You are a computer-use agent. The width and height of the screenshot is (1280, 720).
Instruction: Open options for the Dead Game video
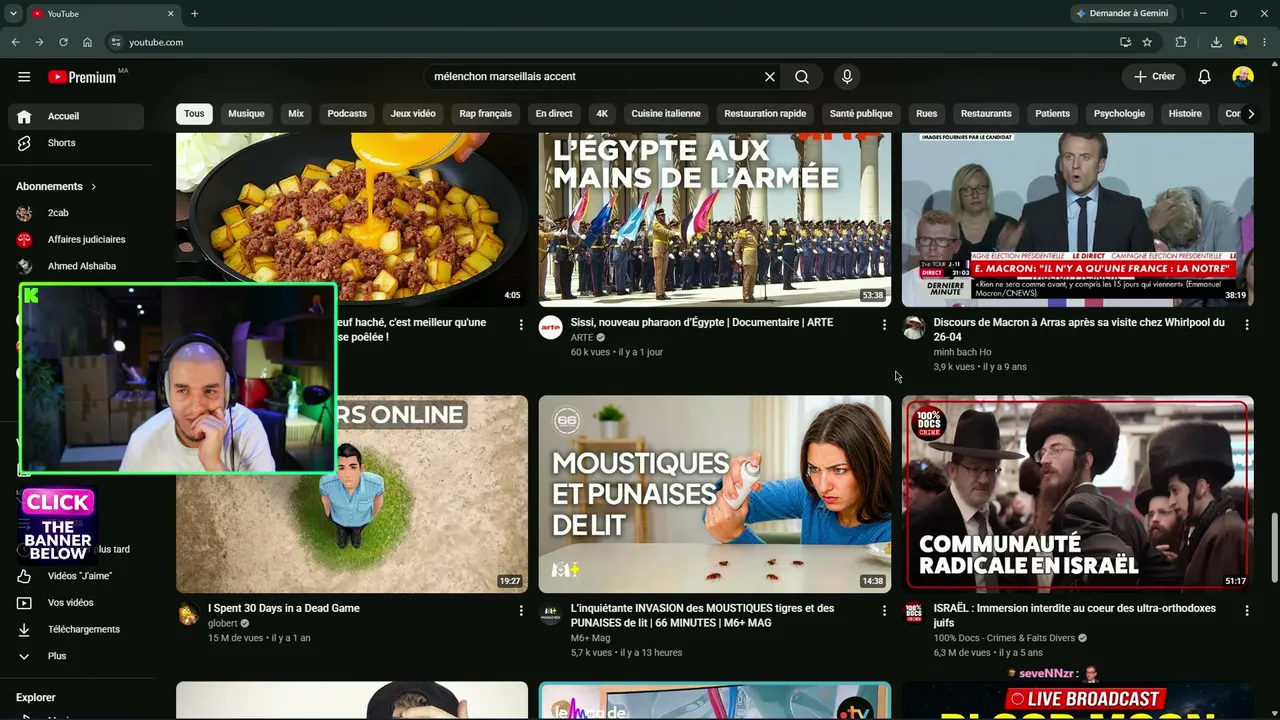pos(521,611)
